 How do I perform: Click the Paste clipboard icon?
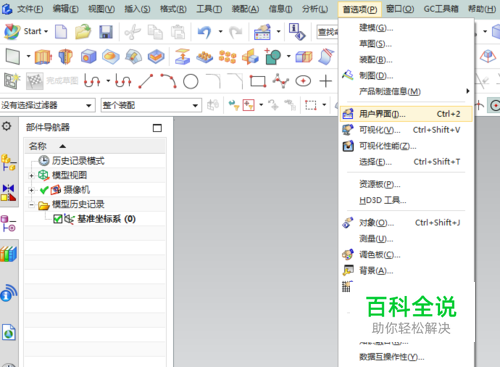click(x=178, y=32)
